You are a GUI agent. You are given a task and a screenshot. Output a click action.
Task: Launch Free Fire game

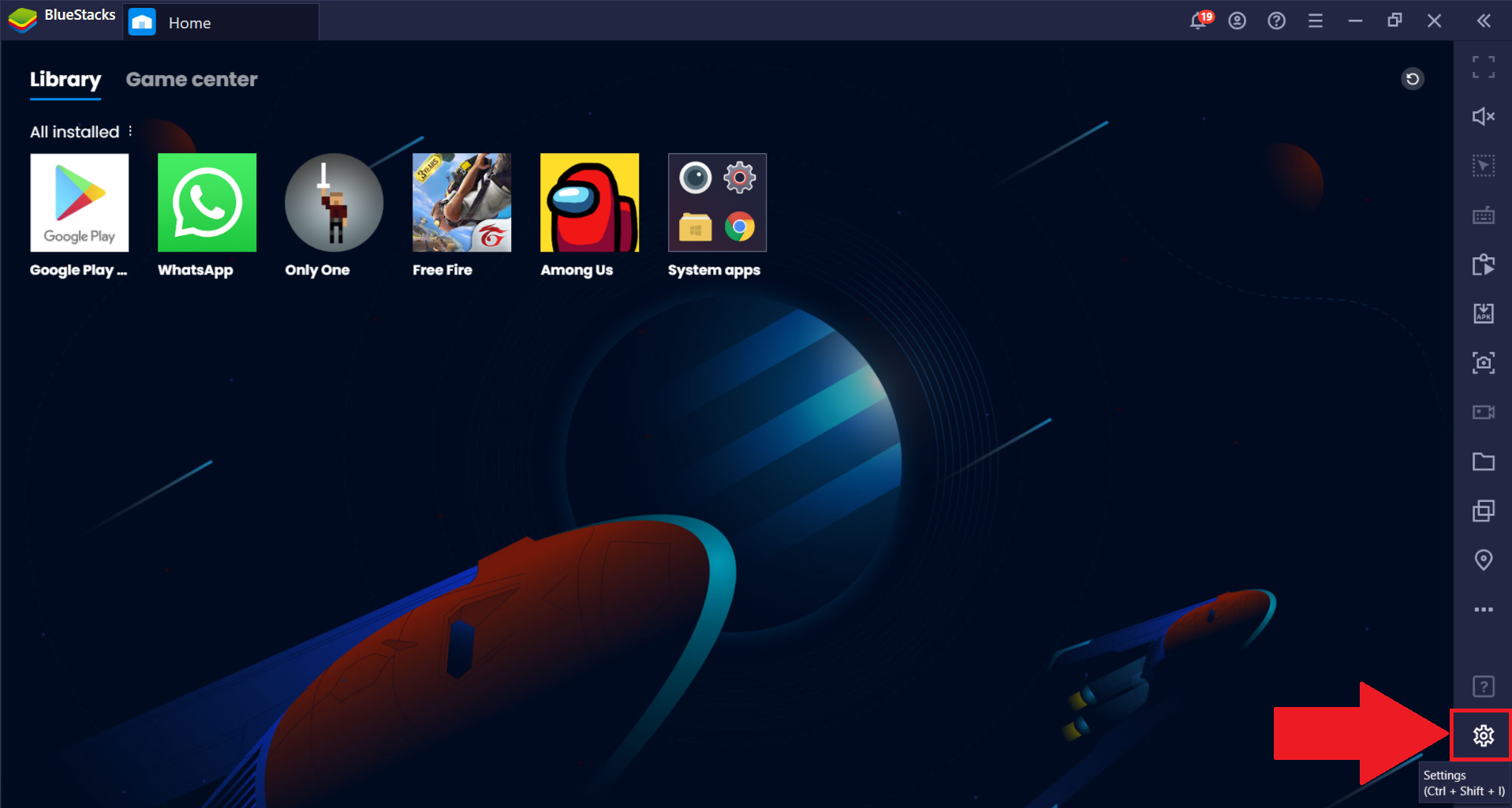point(461,203)
